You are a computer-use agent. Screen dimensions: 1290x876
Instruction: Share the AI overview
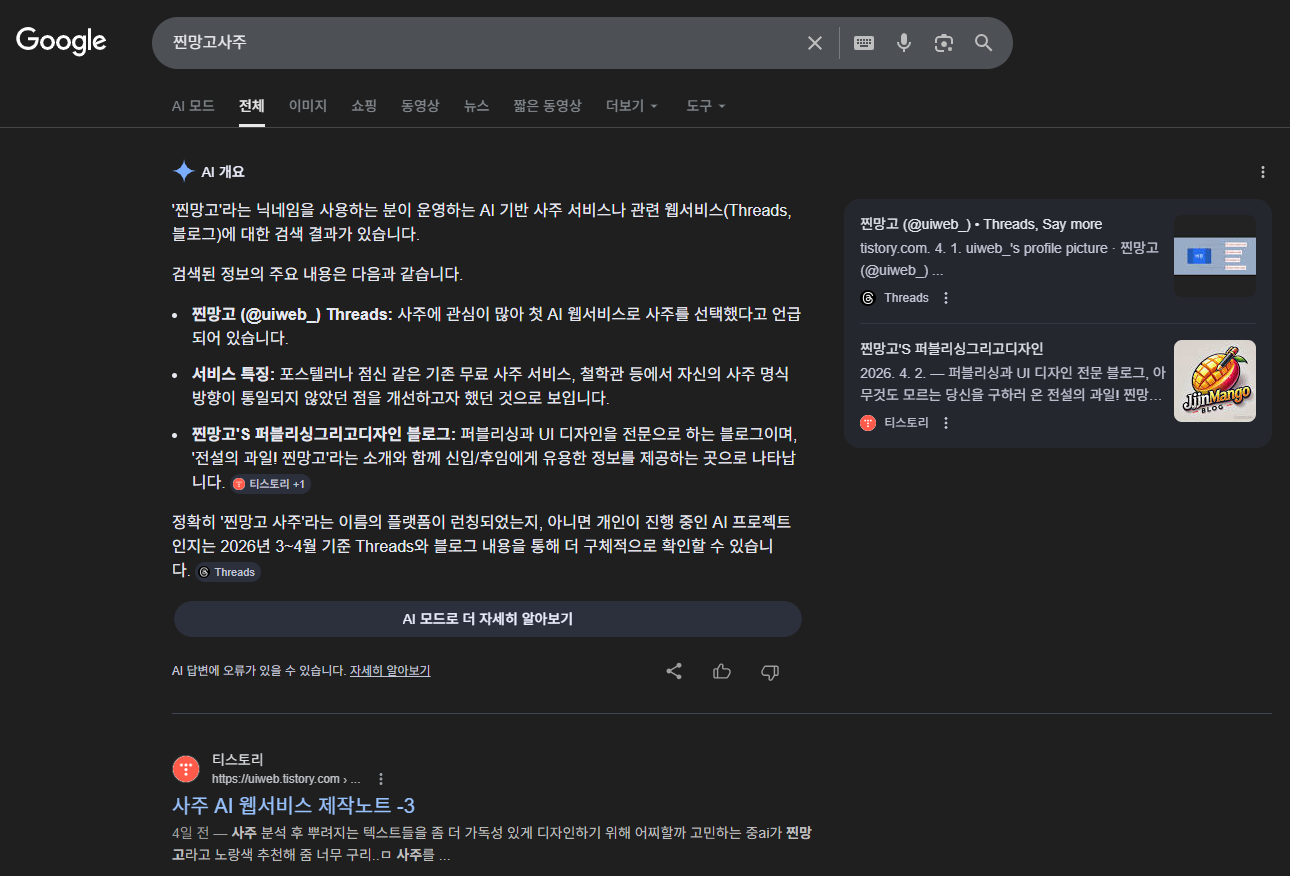674,672
